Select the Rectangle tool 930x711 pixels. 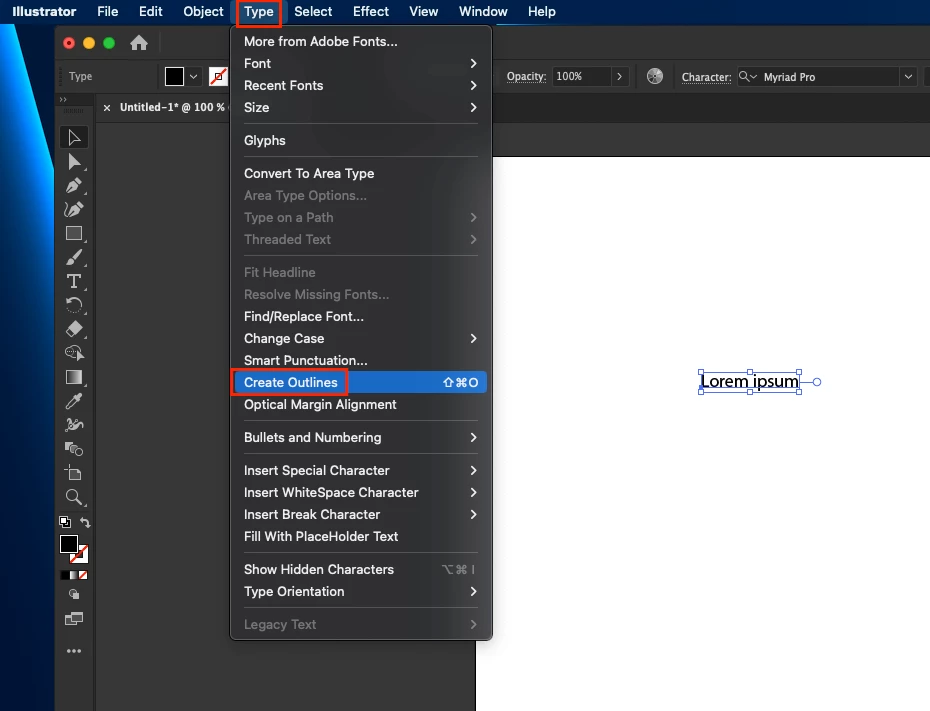click(74, 233)
